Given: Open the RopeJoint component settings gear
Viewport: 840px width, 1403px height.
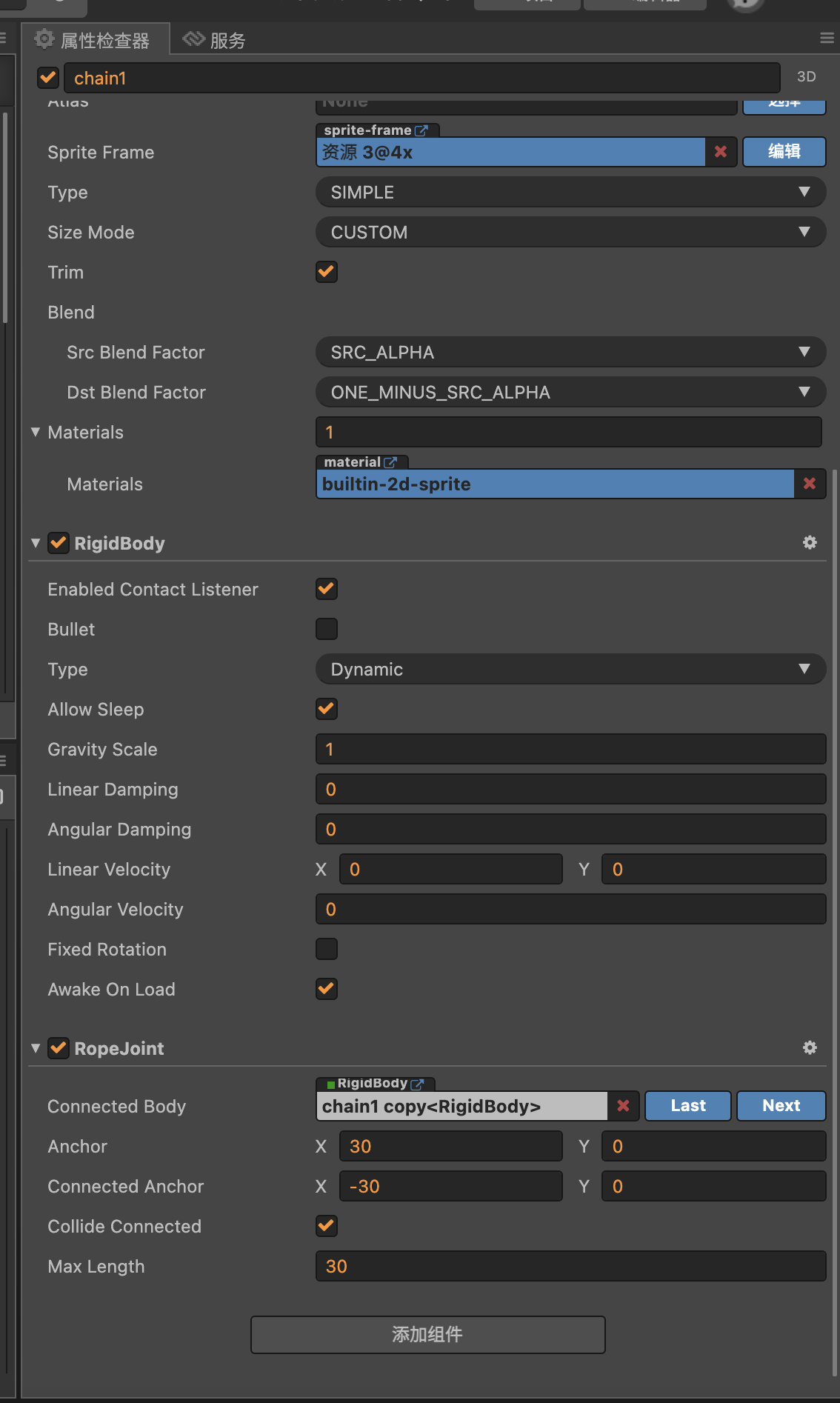Looking at the screenshot, I should coord(810,1048).
